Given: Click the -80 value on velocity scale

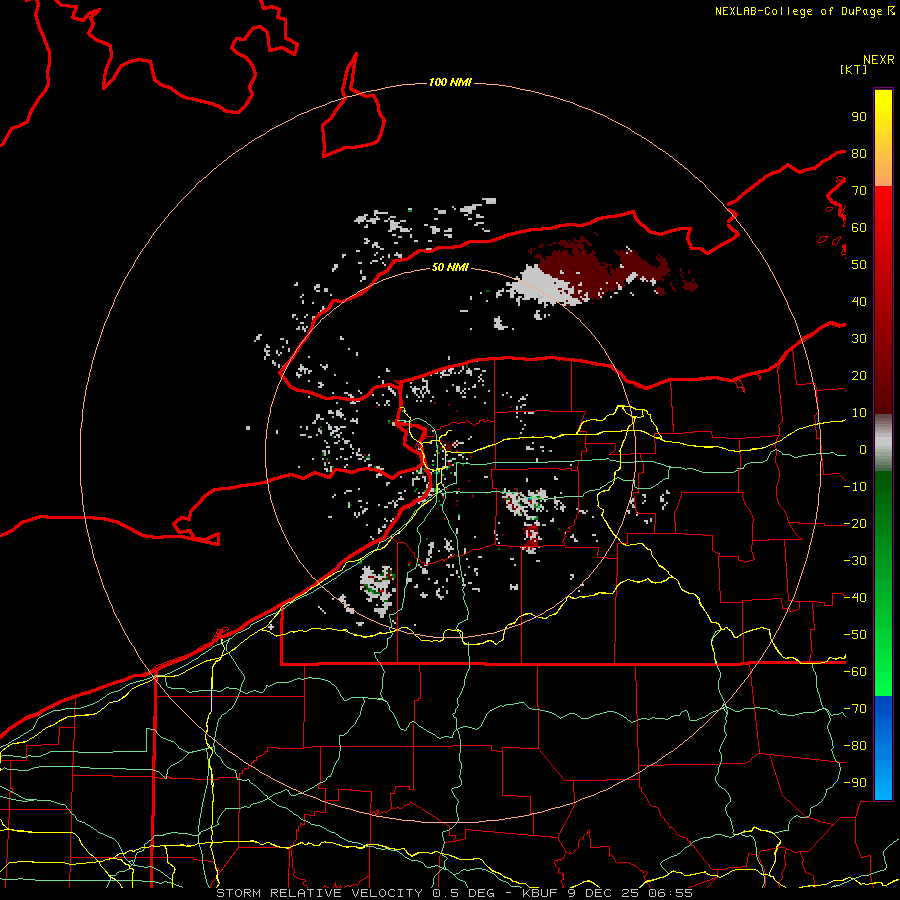Looking at the screenshot, I should (x=855, y=746).
